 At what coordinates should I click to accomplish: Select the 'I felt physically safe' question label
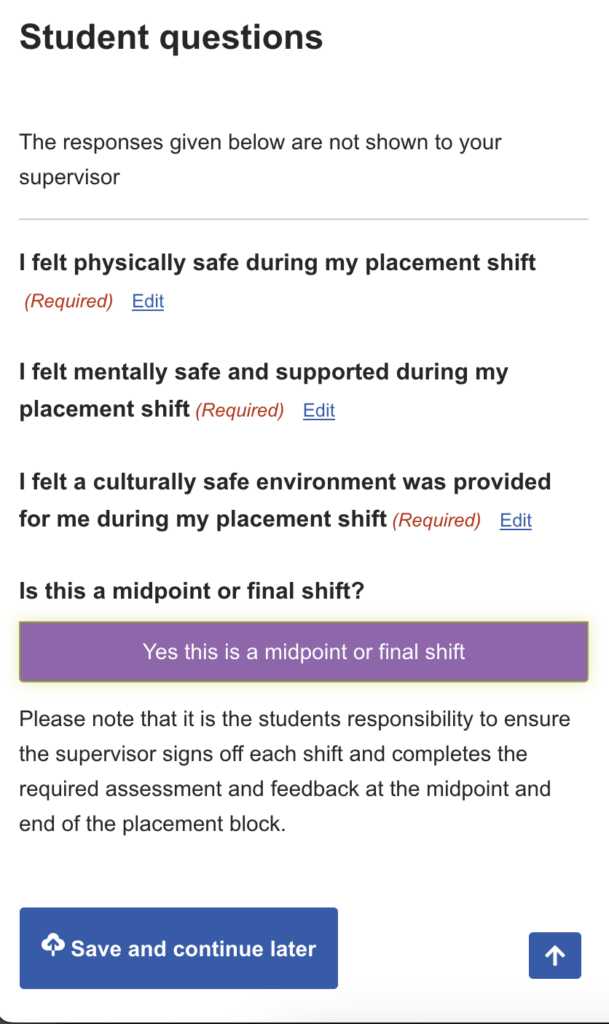coord(277,263)
